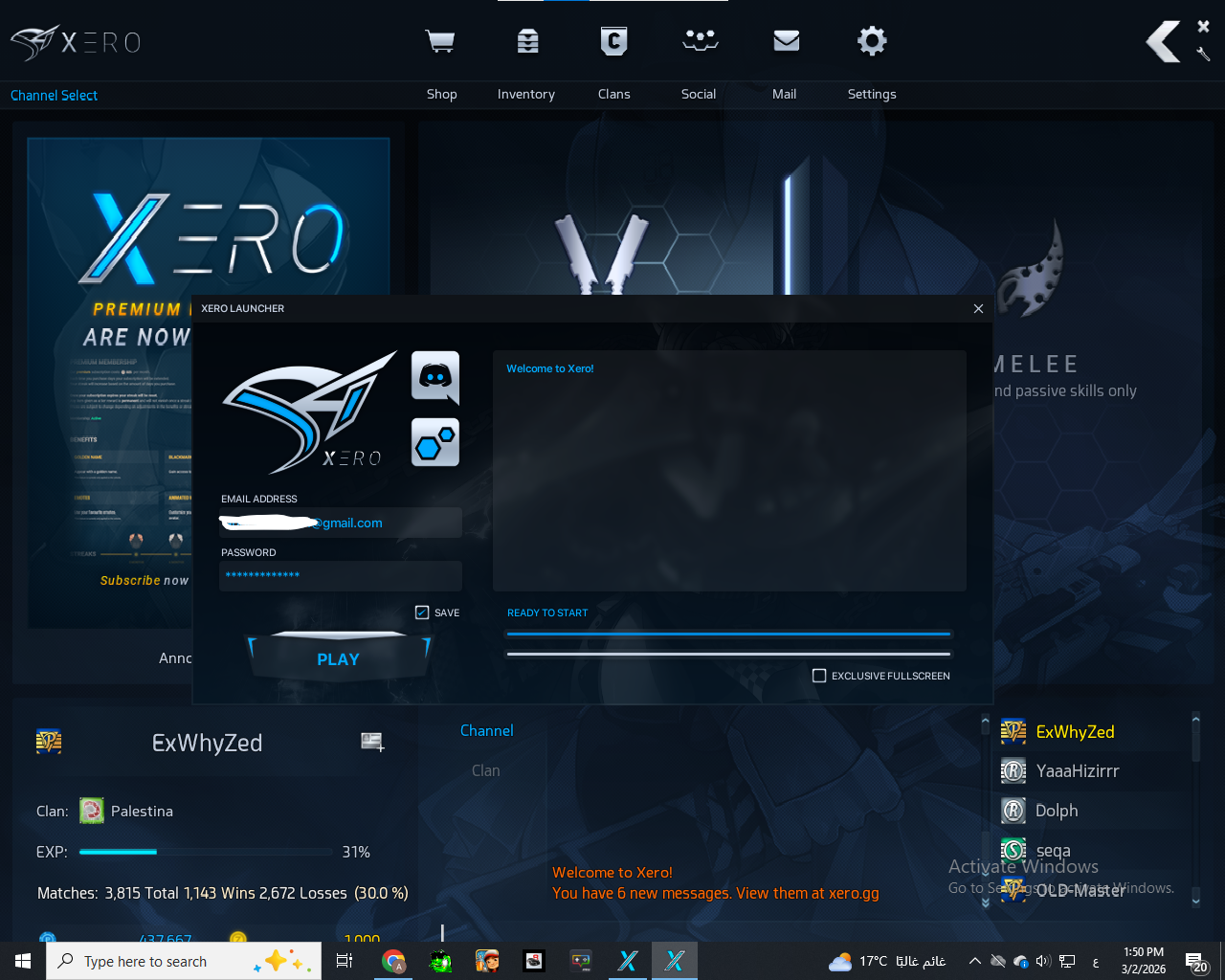1225x980 pixels.
Task: Expand the player list double chevron down
Action: (986, 902)
